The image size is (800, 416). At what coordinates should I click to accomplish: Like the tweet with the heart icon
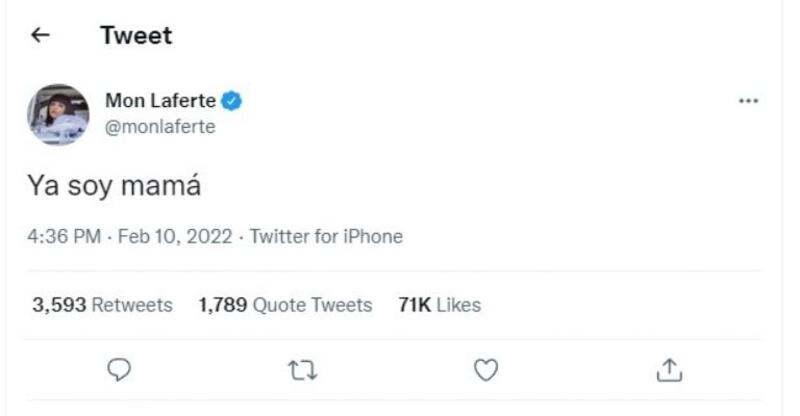tap(486, 370)
